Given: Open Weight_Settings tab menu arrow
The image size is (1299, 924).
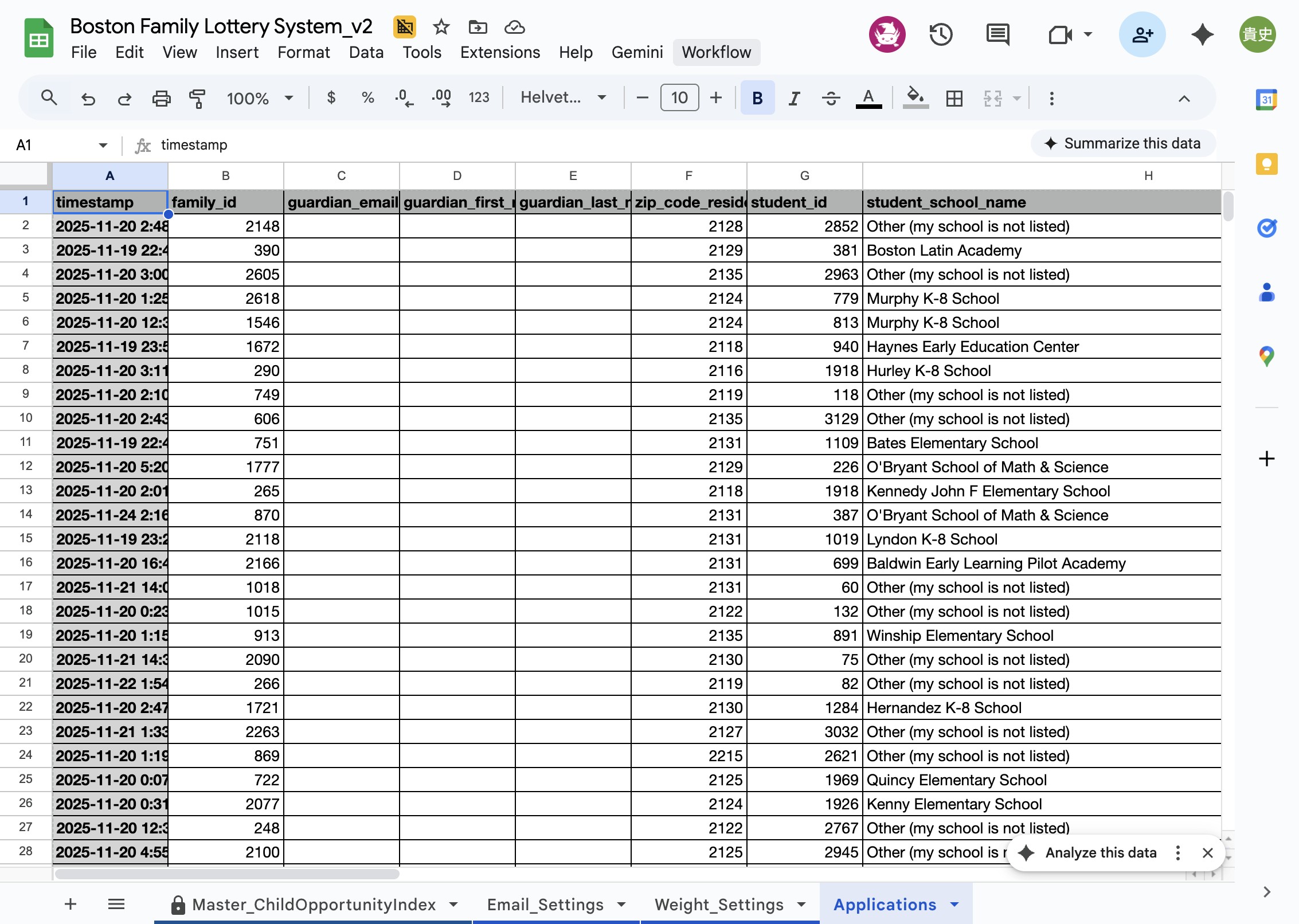Looking at the screenshot, I should coord(801,905).
